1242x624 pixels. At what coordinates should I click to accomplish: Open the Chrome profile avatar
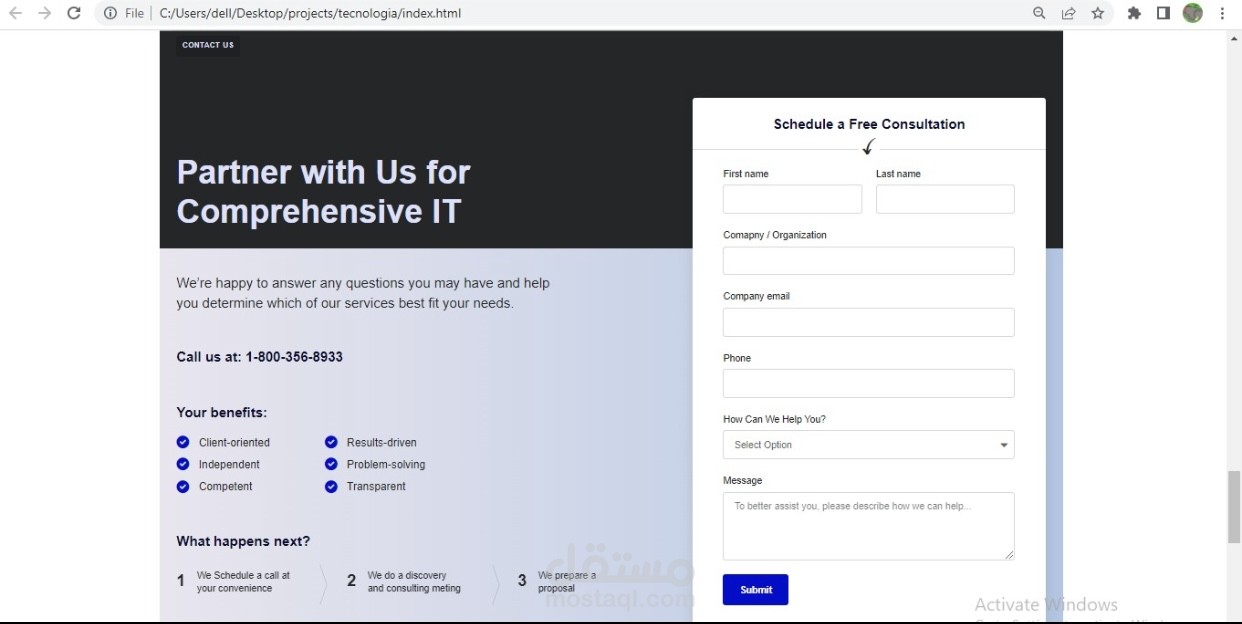(1192, 13)
